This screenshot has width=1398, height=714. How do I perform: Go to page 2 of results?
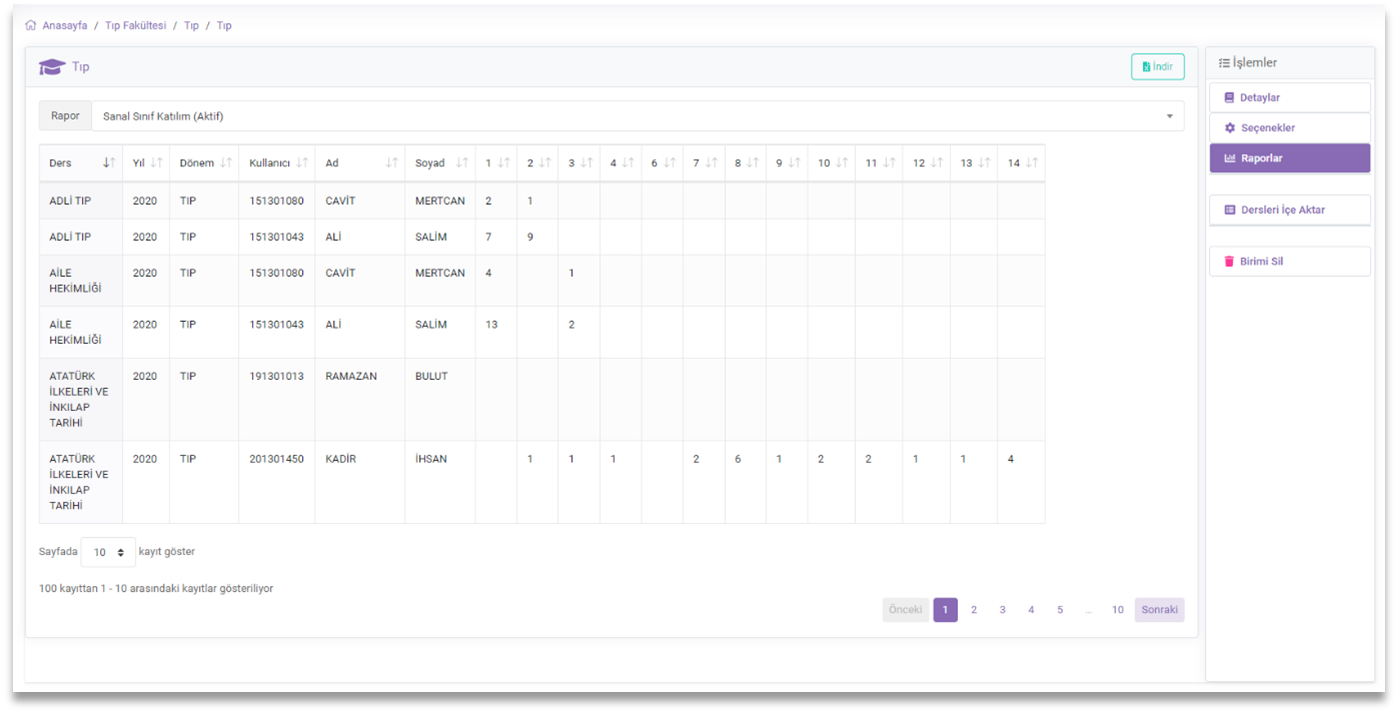(x=974, y=610)
